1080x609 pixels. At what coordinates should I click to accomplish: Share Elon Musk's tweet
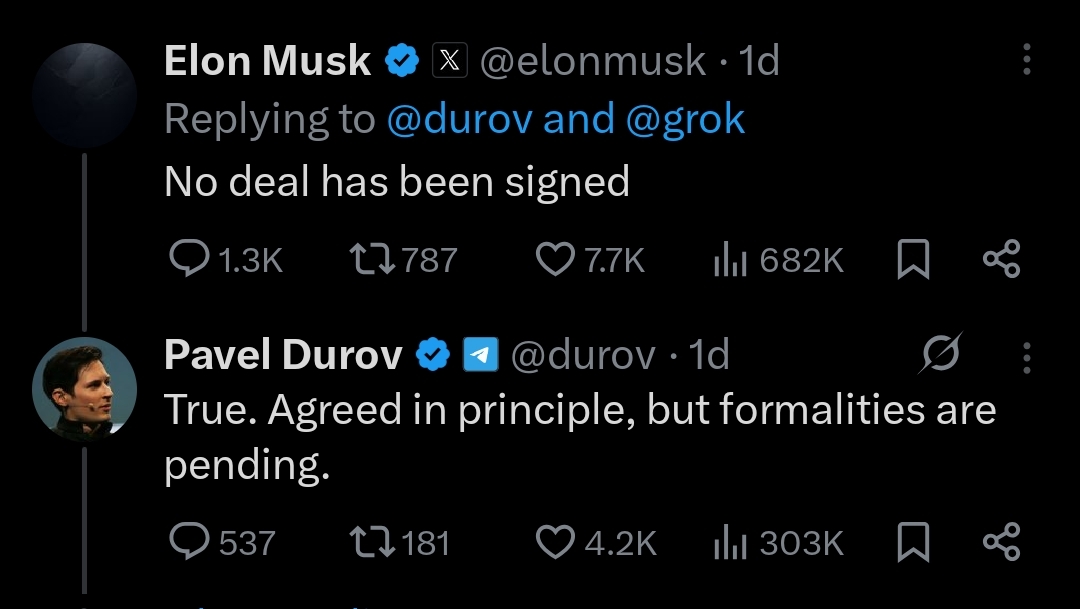(1001, 260)
